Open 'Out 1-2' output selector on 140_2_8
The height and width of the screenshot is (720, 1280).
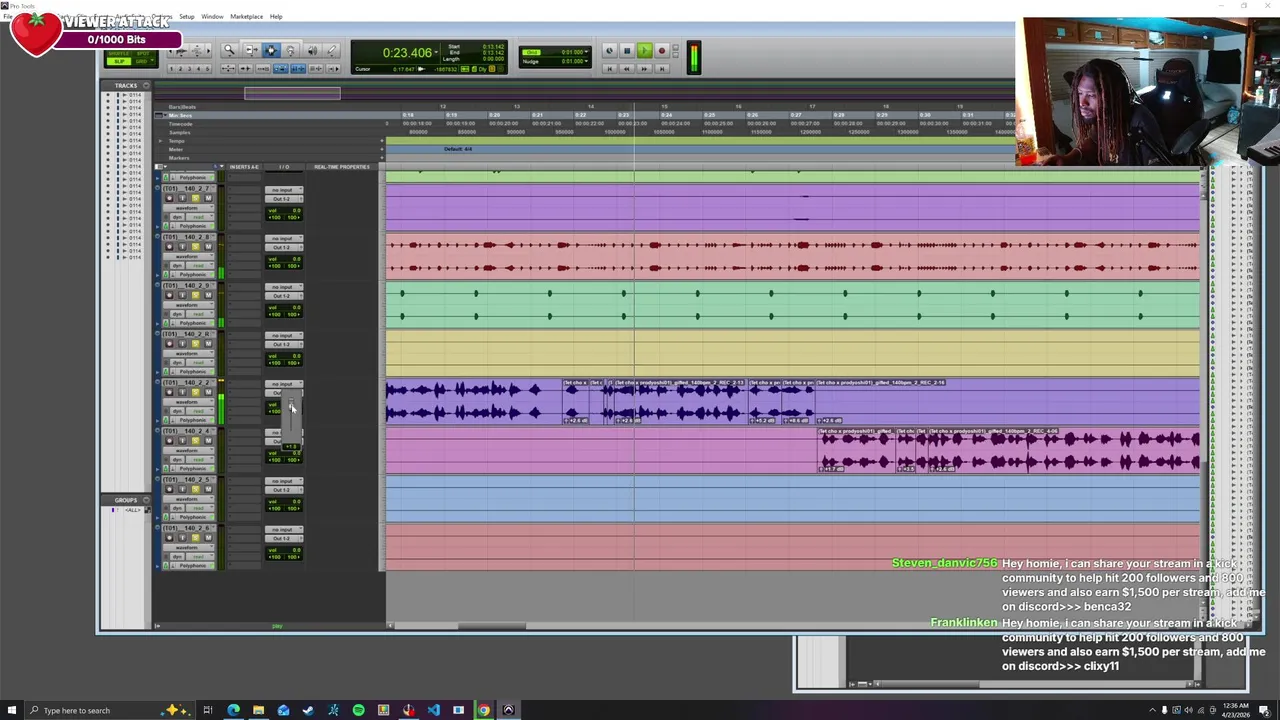click(284, 247)
